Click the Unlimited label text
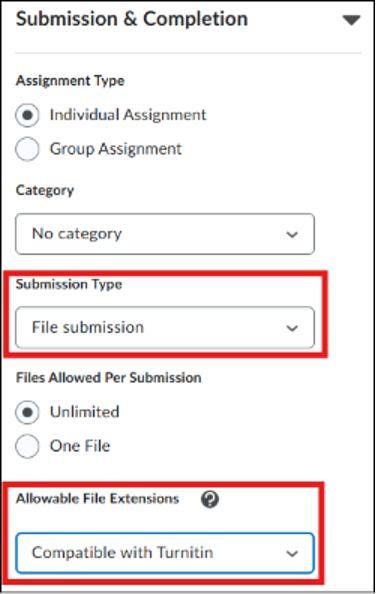Image resolution: width=376 pixels, height=594 pixels. [84, 412]
